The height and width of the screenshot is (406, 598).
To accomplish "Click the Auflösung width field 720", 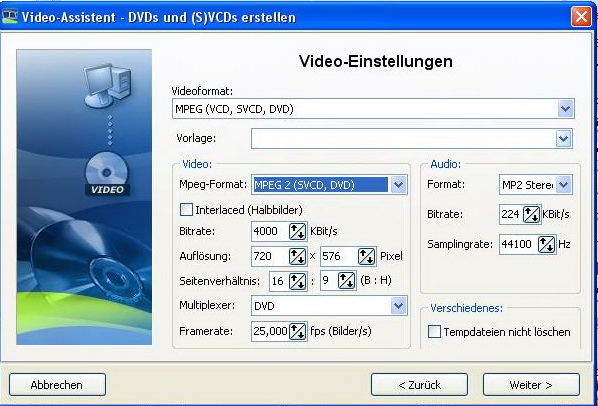I will coord(270,256).
